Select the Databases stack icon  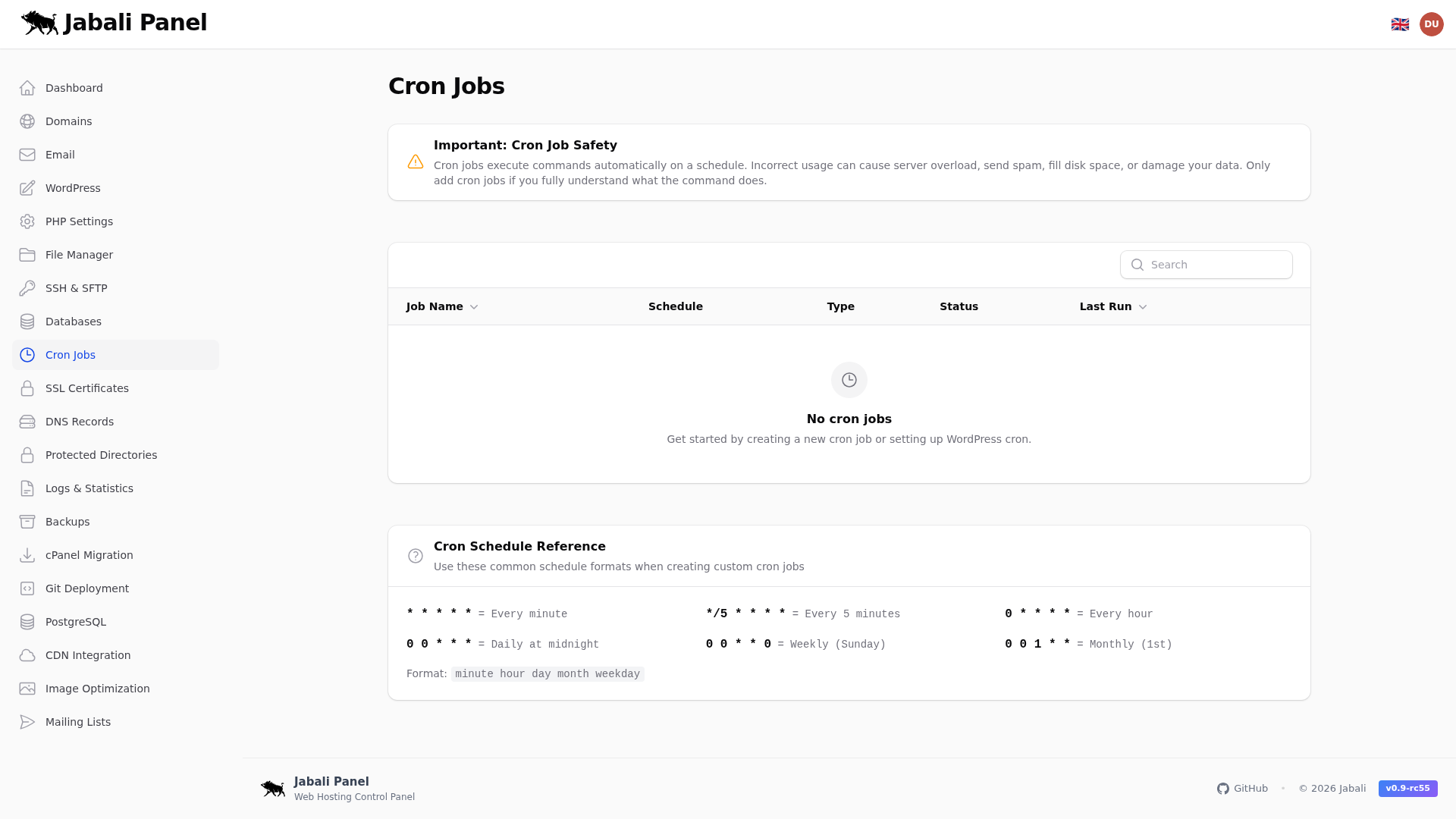(27, 322)
